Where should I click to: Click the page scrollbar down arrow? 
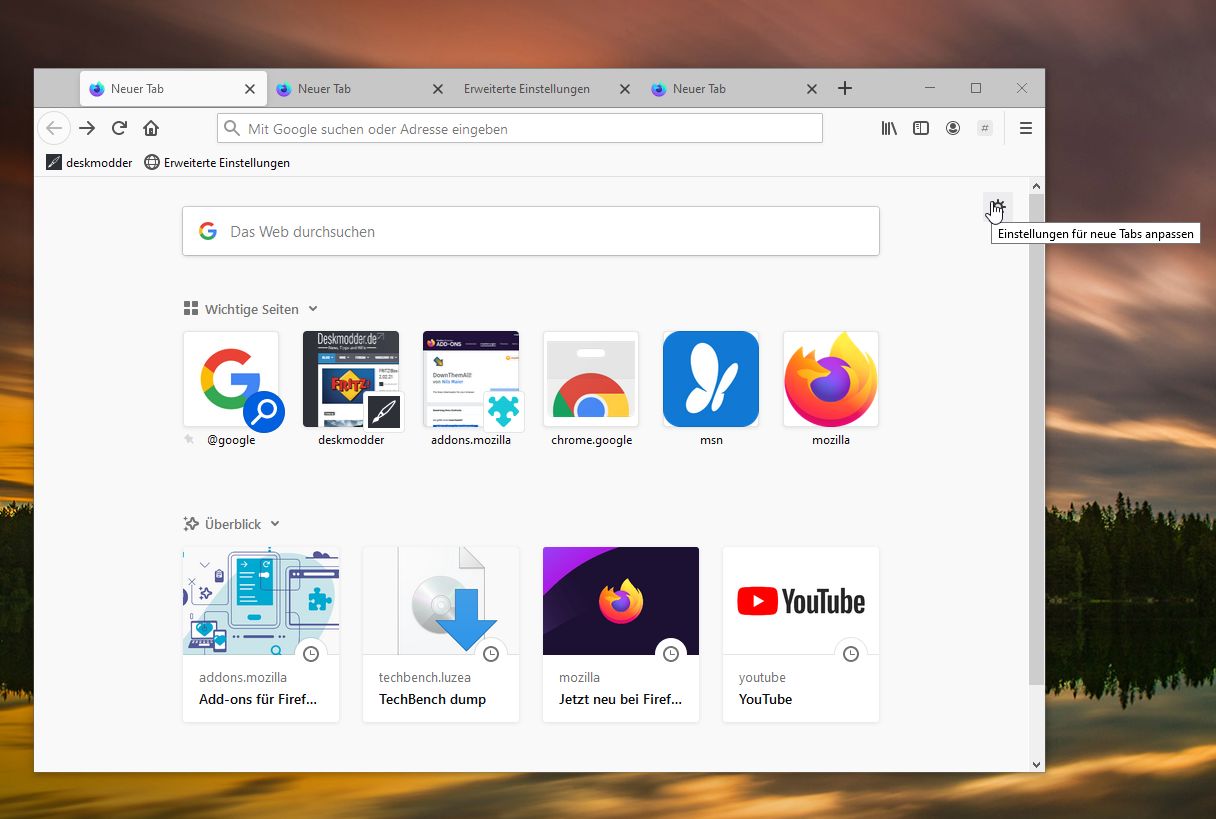[x=1036, y=764]
